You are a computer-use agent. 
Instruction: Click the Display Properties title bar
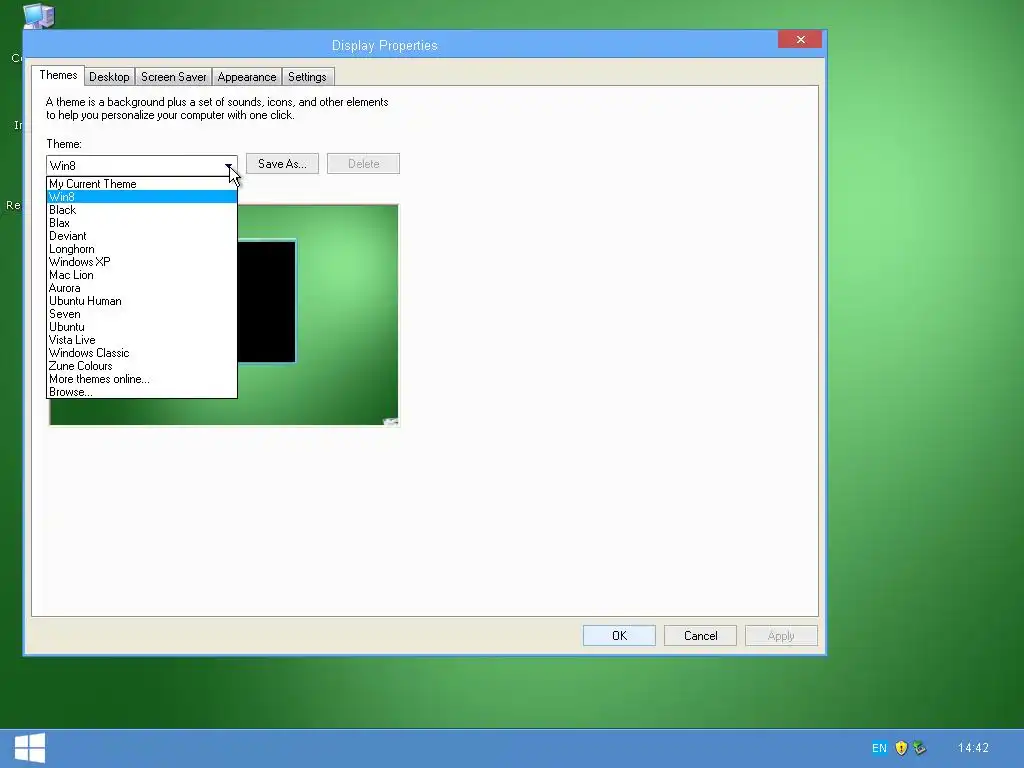385,45
